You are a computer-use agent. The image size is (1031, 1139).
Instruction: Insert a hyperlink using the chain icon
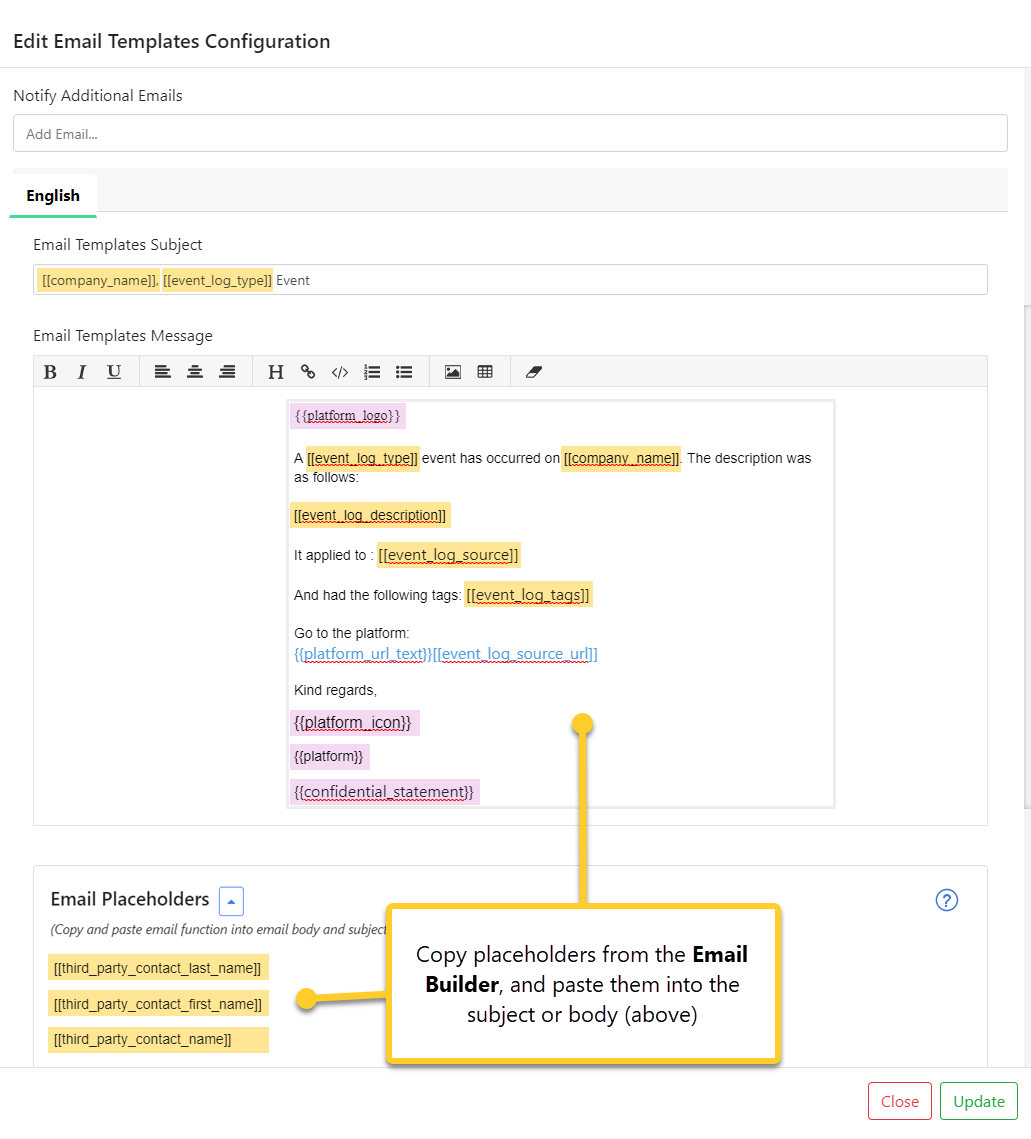307,371
